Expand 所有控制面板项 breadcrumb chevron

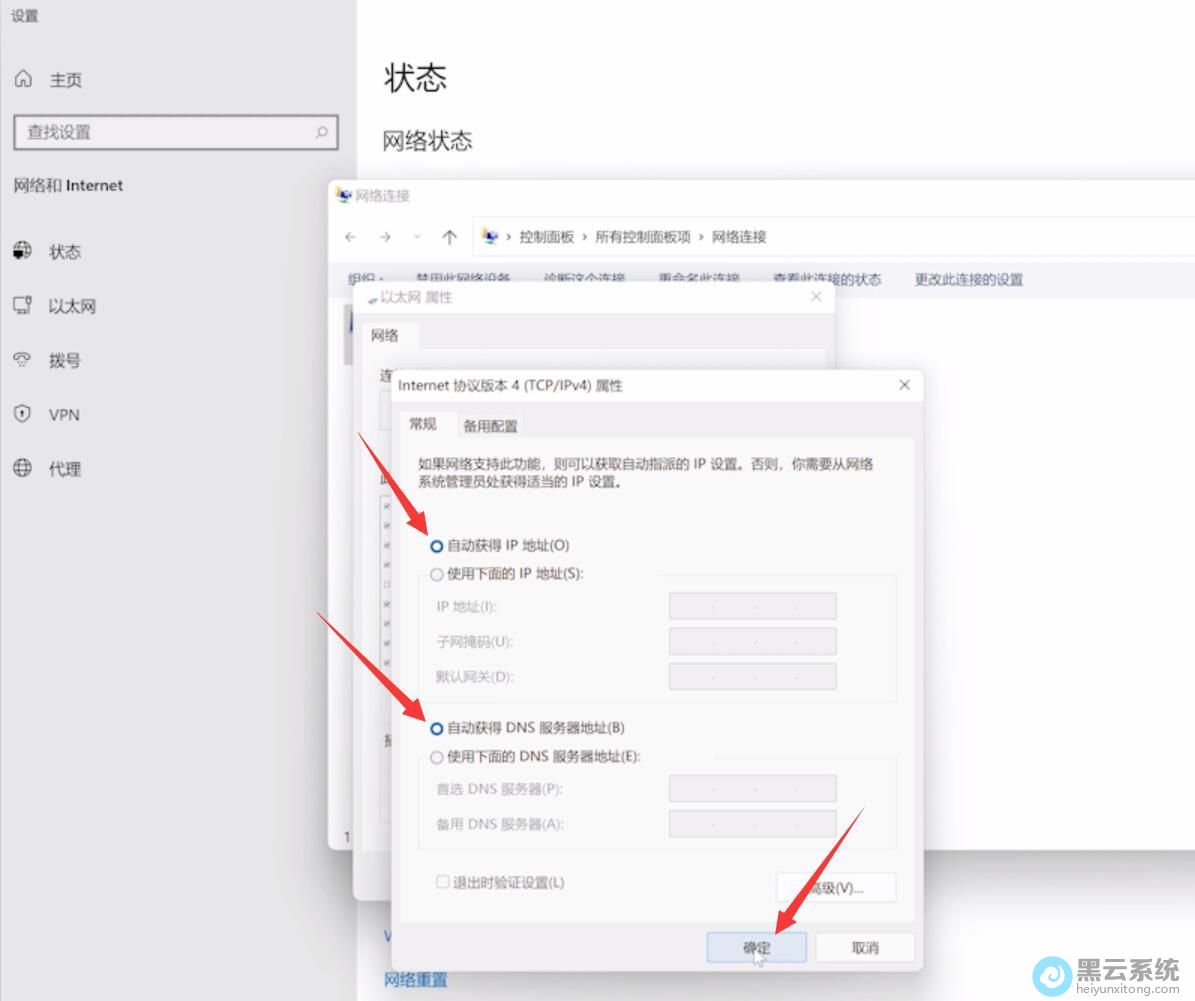tap(701, 237)
